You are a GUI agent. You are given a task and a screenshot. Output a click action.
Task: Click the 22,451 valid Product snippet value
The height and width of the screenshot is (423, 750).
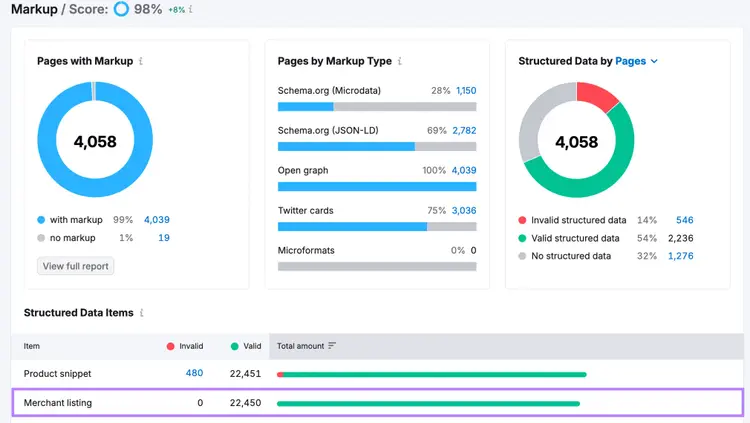click(x=245, y=374)
